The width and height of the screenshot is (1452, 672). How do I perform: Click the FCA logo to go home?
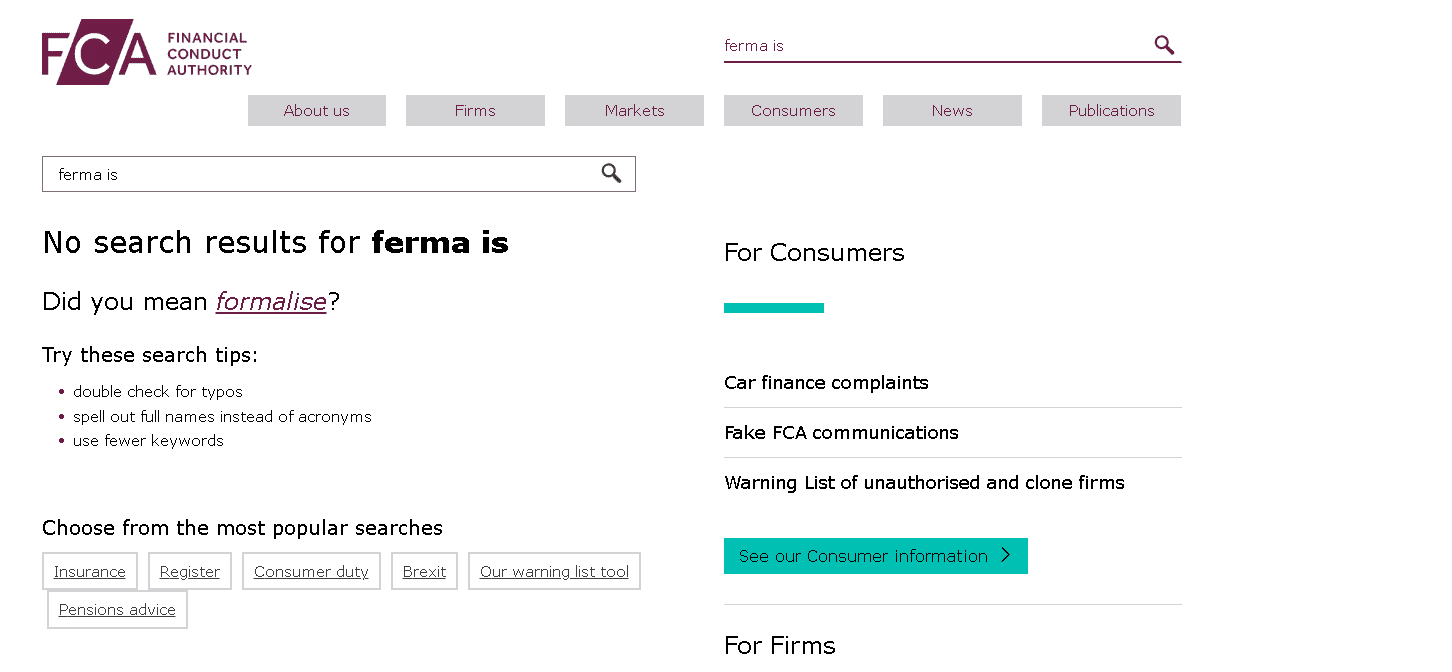147,52
